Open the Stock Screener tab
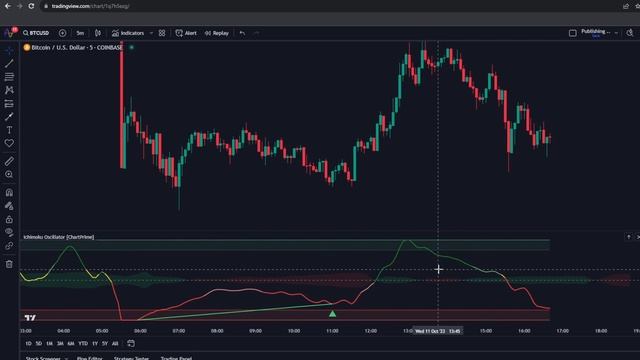The height and width of the screenshot is (360, 640). [43, 358]
